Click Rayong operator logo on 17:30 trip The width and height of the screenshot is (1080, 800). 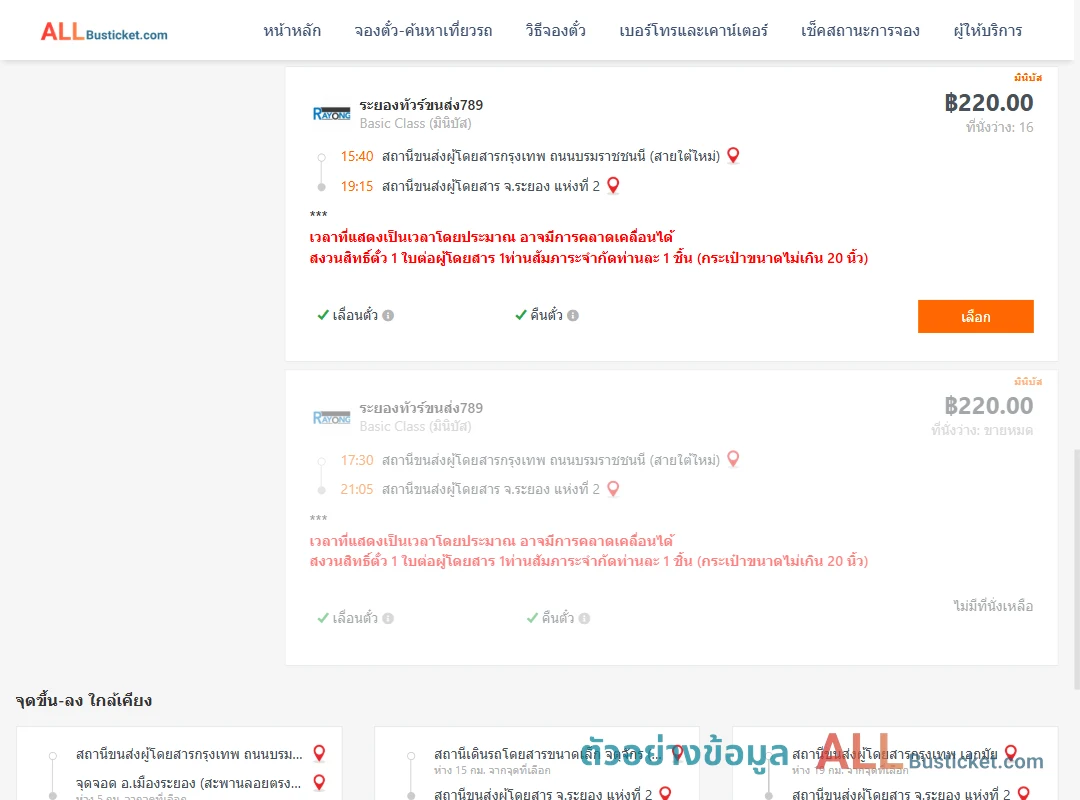pos(331,418)
